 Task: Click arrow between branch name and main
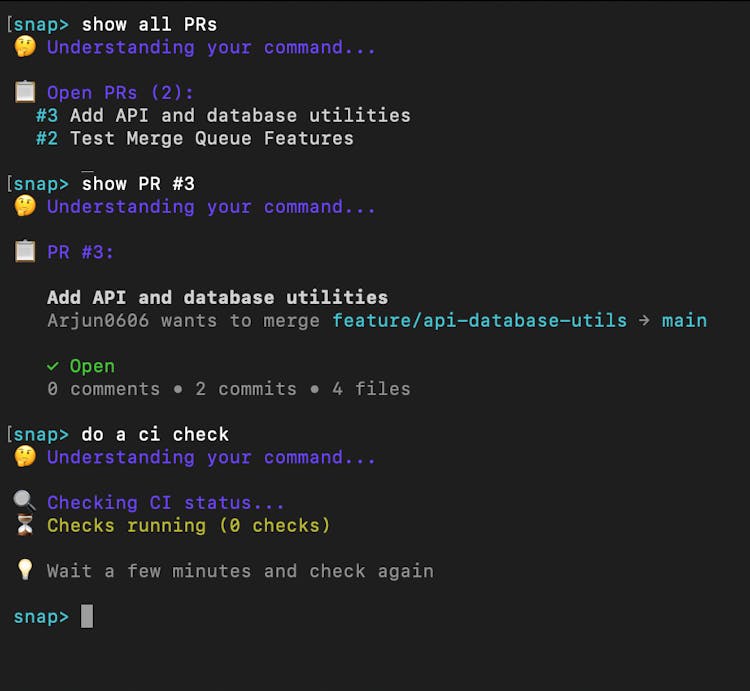644,321
